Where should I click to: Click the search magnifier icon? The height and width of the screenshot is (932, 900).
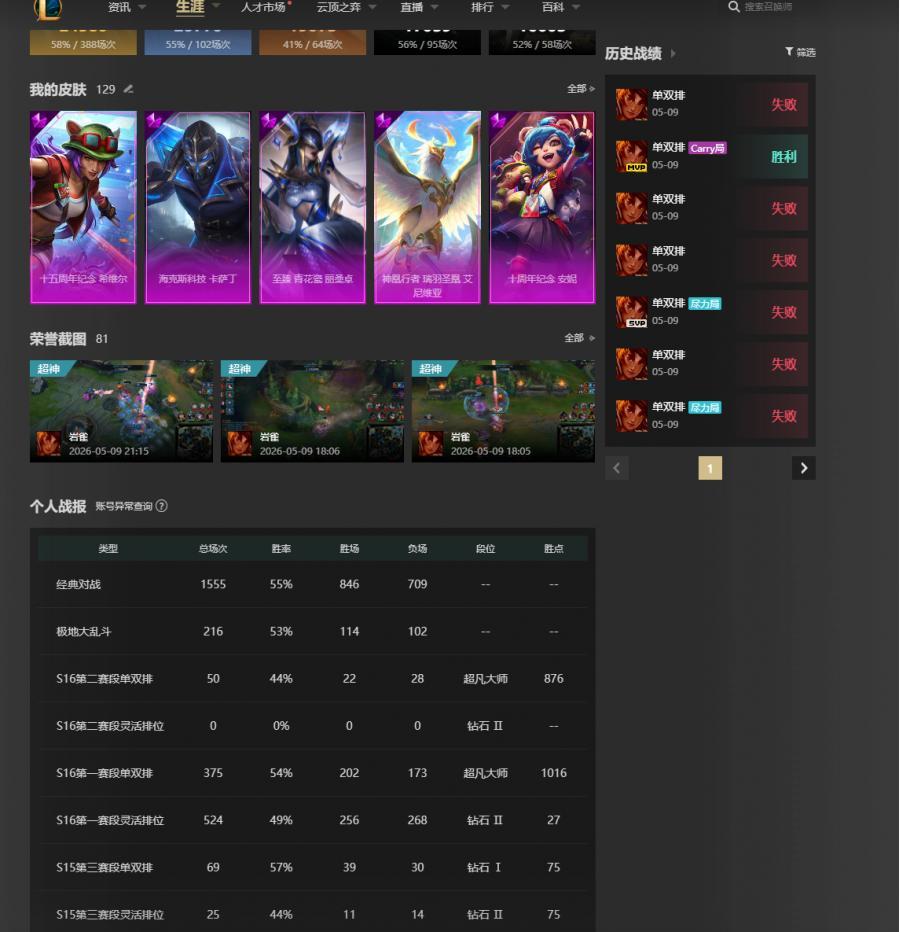point(734,7)
